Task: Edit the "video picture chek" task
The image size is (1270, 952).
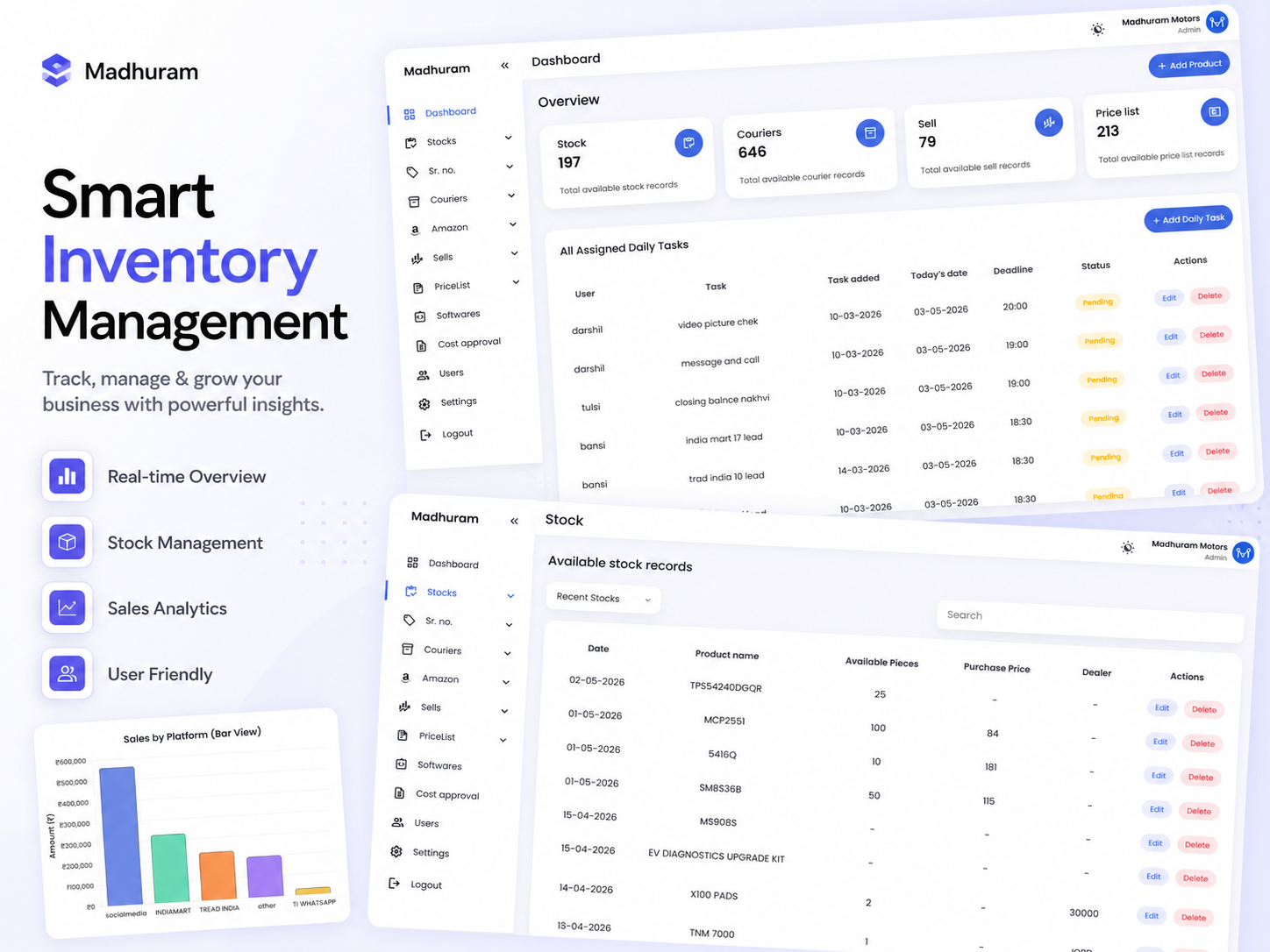Action: click(x=1169, y=298)
